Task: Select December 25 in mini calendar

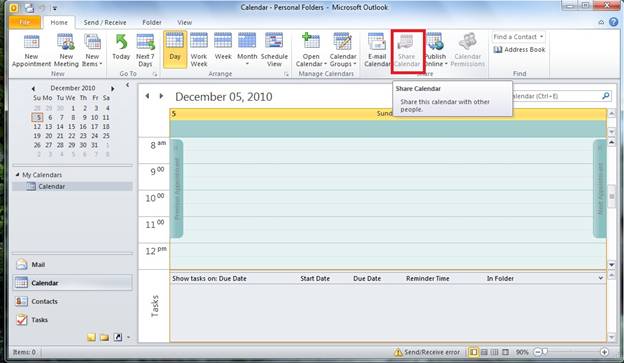Action: [x=106, y=136]
